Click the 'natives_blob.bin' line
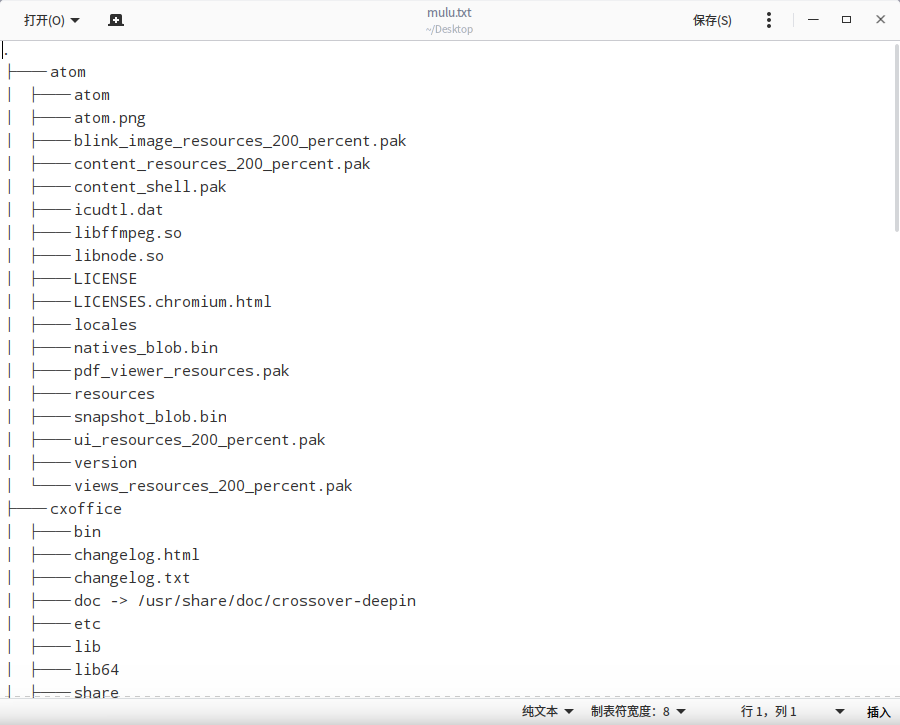This screenshot has height=725, width=900. (146, 348)
